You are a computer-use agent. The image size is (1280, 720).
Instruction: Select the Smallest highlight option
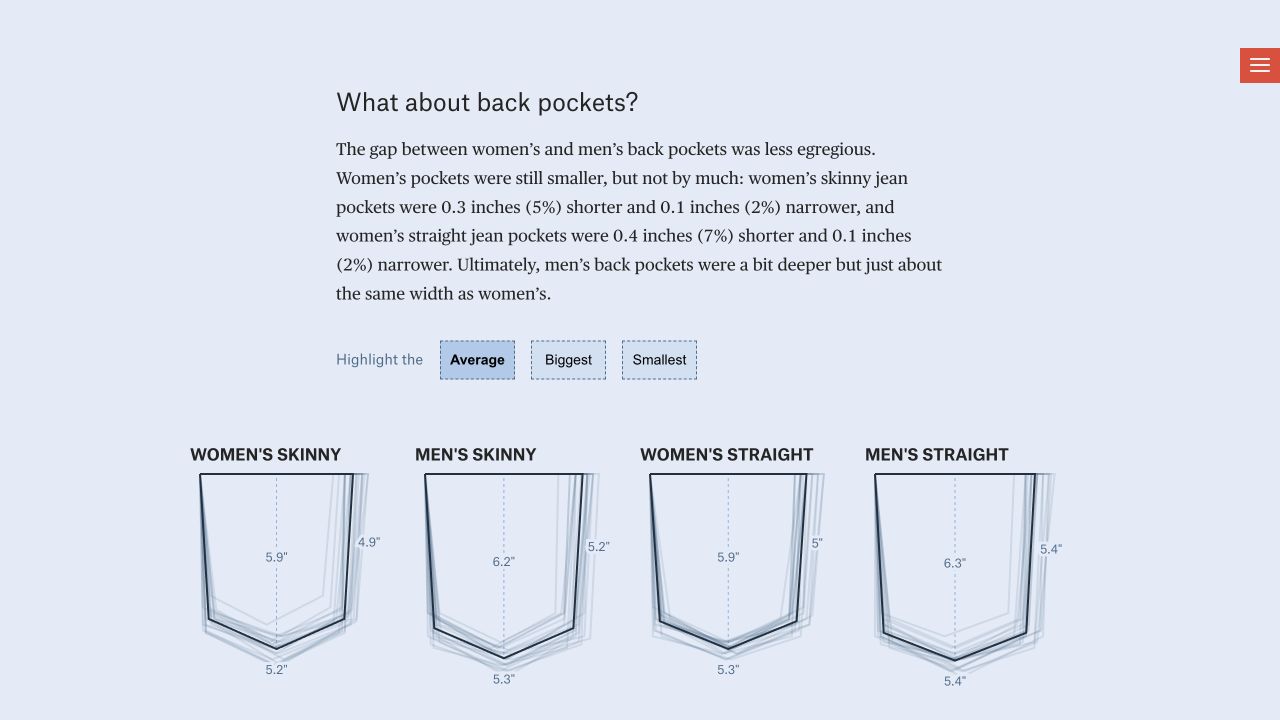tap(659, 360)
